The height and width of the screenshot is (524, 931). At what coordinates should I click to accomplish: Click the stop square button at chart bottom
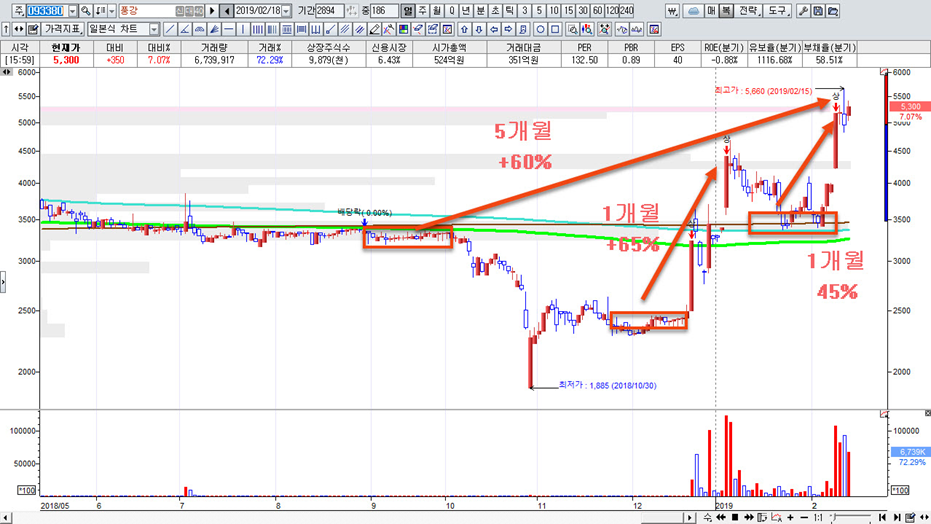tap(735, 517)
